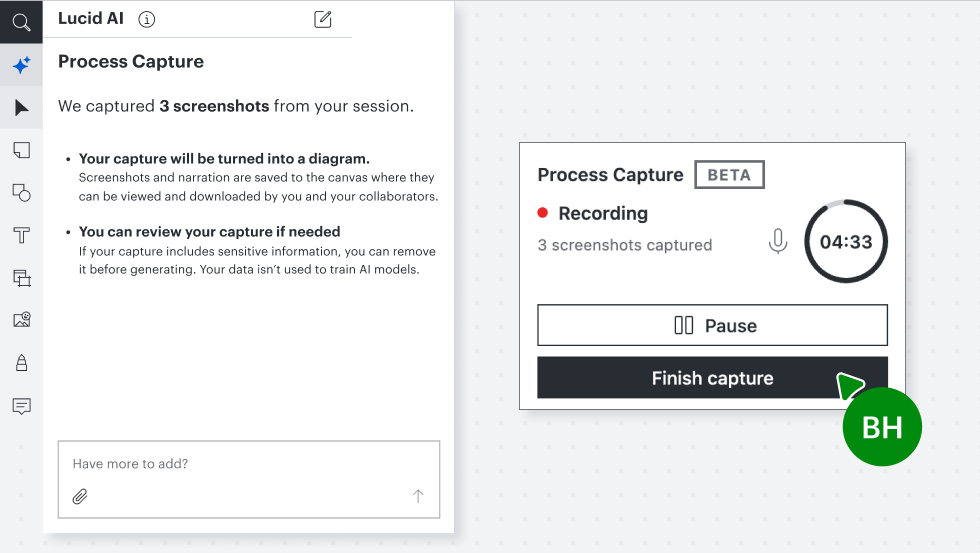This screenshot has height=553, width=980.
Task: Send message with up arrow
Action: point(418,496)
